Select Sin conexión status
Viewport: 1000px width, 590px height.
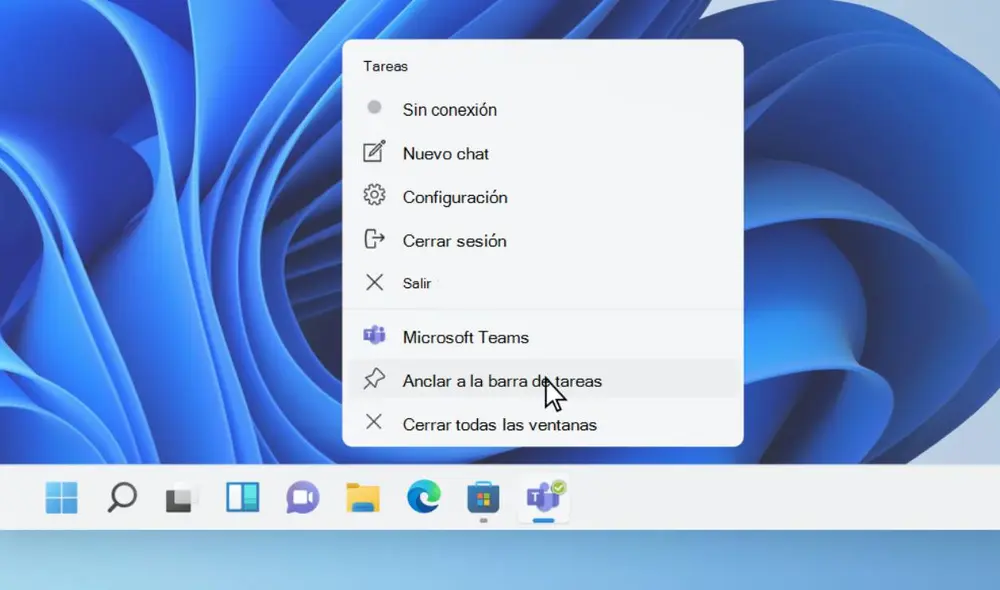[450, 110]
